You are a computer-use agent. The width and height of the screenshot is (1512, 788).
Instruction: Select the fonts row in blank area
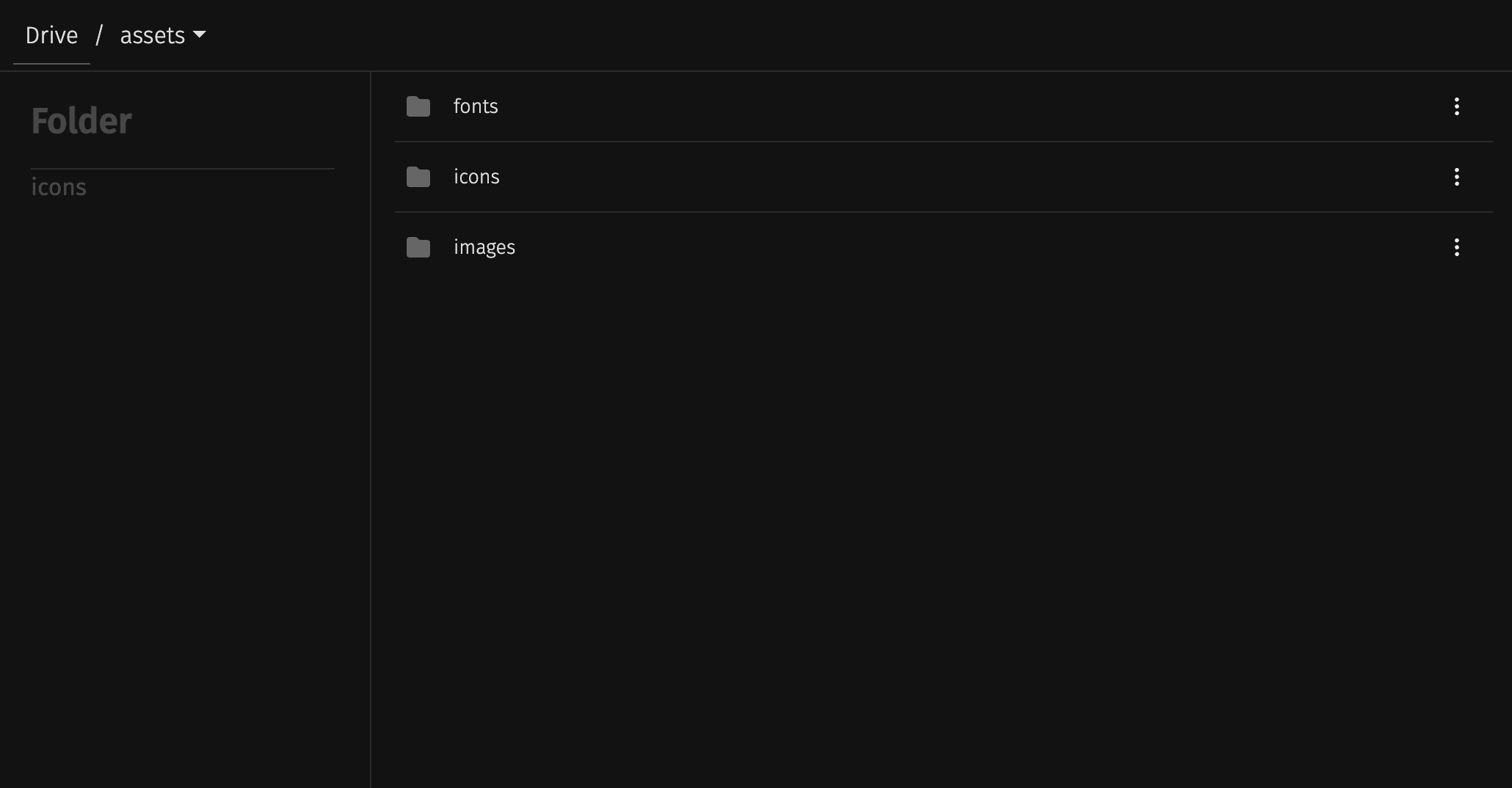pyautogui.click(x=954, y=106)
